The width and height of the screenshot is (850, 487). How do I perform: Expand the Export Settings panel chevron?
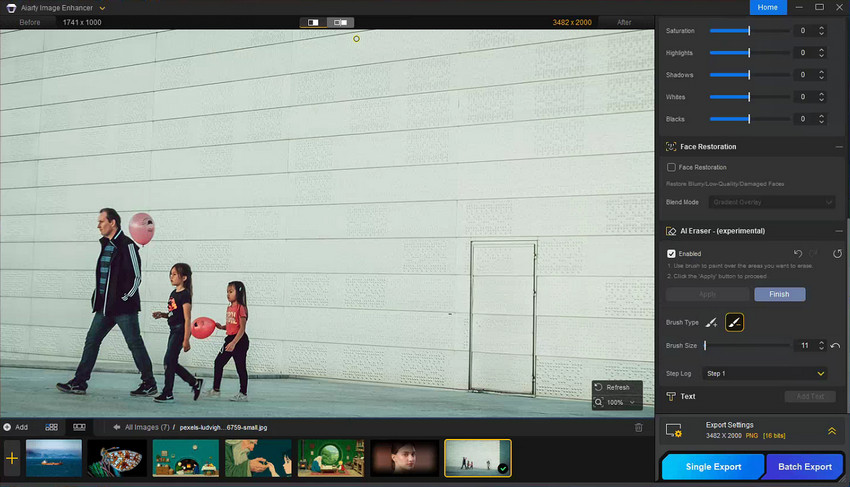coord(832,431)
